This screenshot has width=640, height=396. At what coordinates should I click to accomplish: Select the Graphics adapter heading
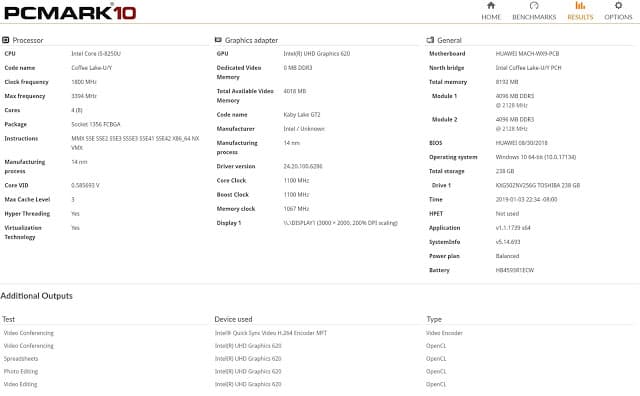[251, 40]
